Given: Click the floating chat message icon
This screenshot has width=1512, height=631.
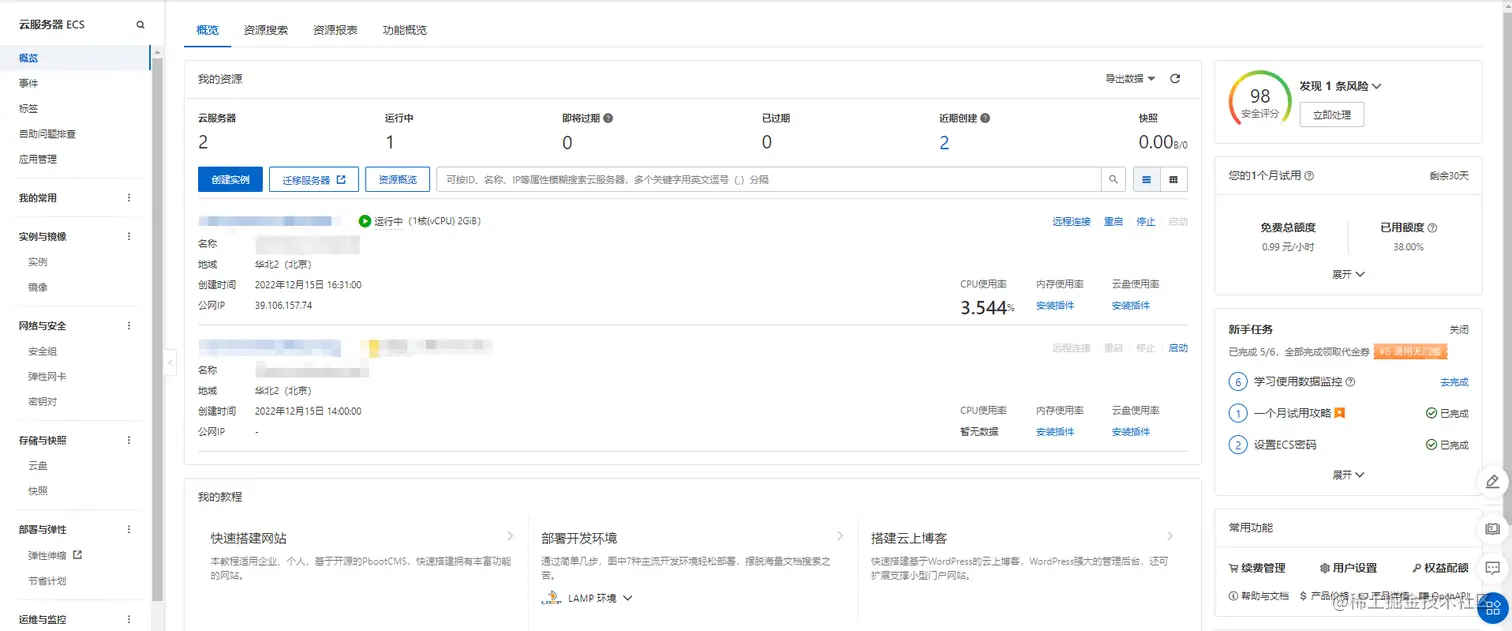Looking at the screenshot, I should [1492, 568].
